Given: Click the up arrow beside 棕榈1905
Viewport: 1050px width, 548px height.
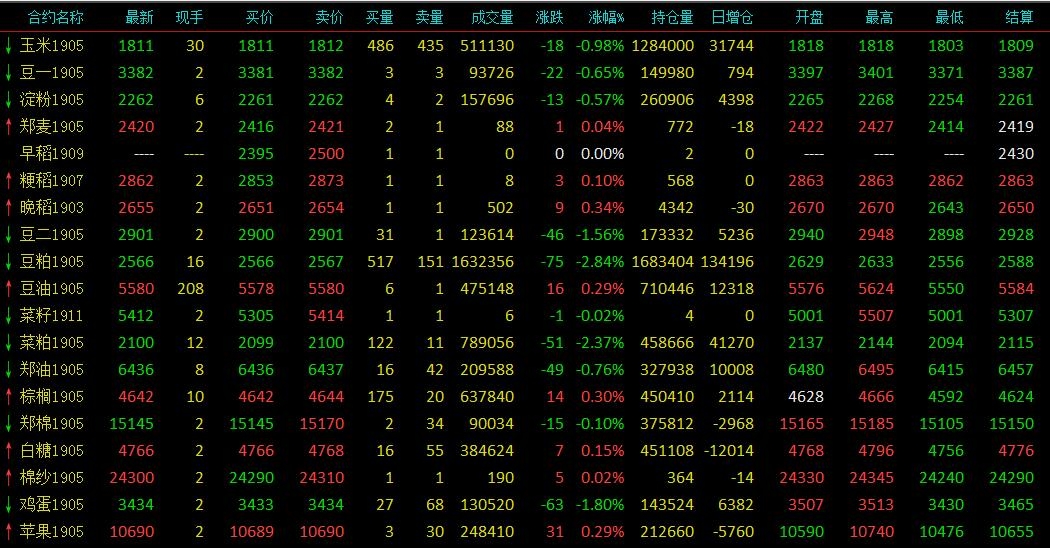Looking at the screenshot, I should (9, 397).
